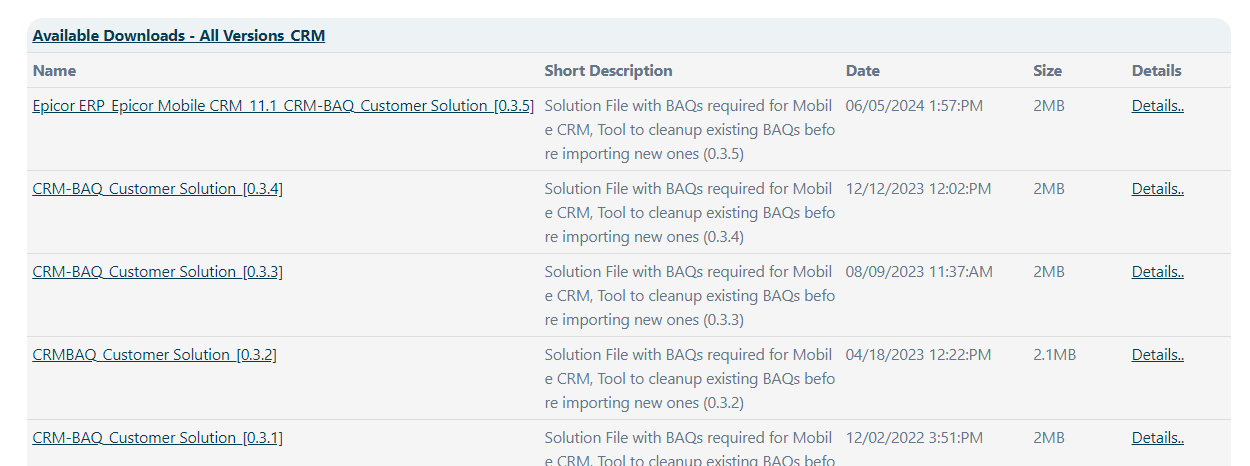
Task: Select the 2MB size in the 0.3.3 row
Action: [1049, 271]
